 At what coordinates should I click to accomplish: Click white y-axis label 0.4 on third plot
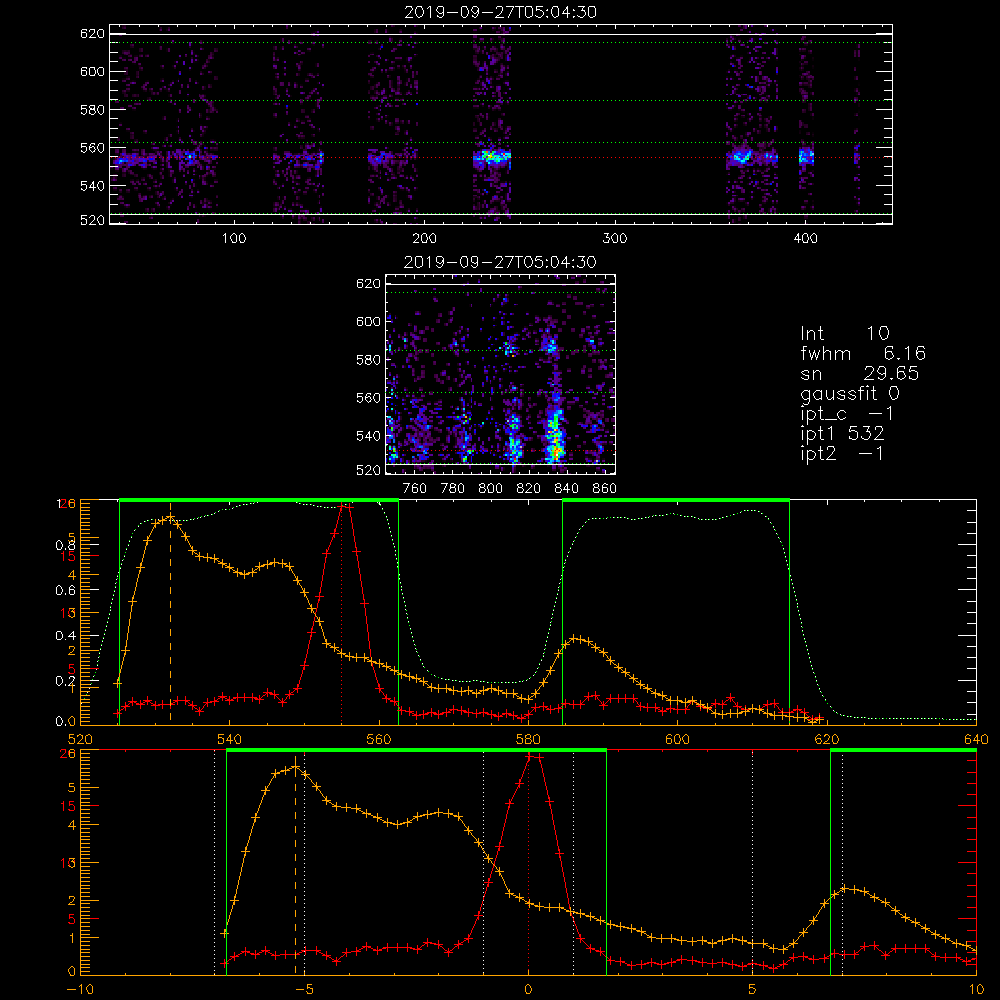[66, 635]
